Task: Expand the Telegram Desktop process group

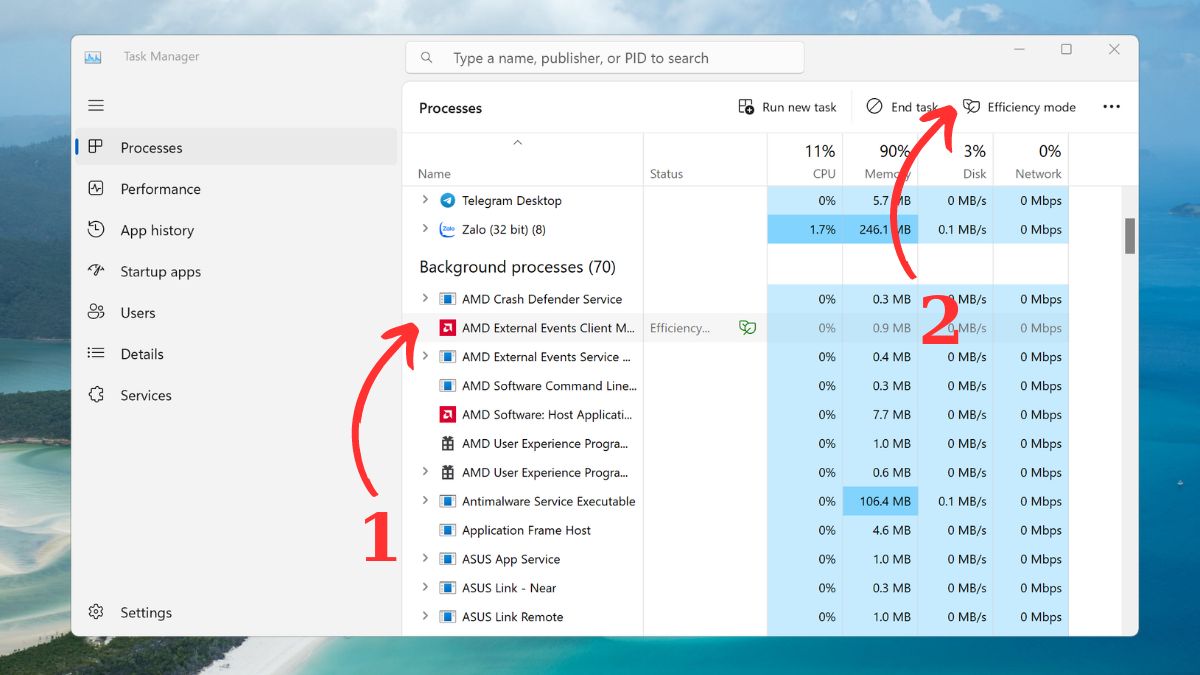Action: point(425,200)
